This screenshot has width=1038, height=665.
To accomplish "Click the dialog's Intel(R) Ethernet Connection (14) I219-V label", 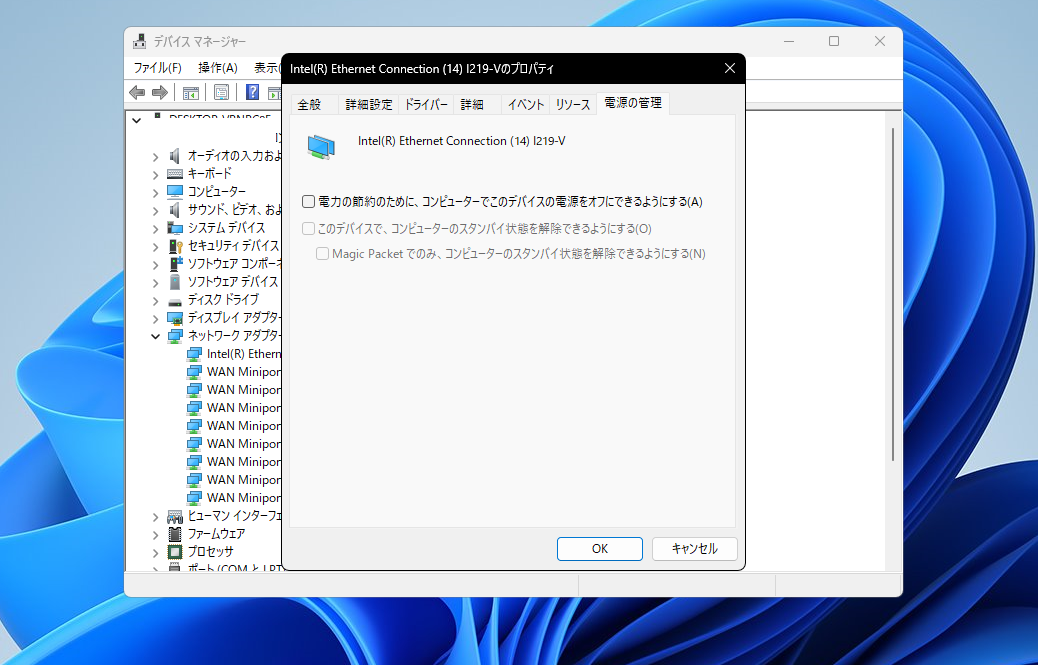I will click(x=461, y=141).
